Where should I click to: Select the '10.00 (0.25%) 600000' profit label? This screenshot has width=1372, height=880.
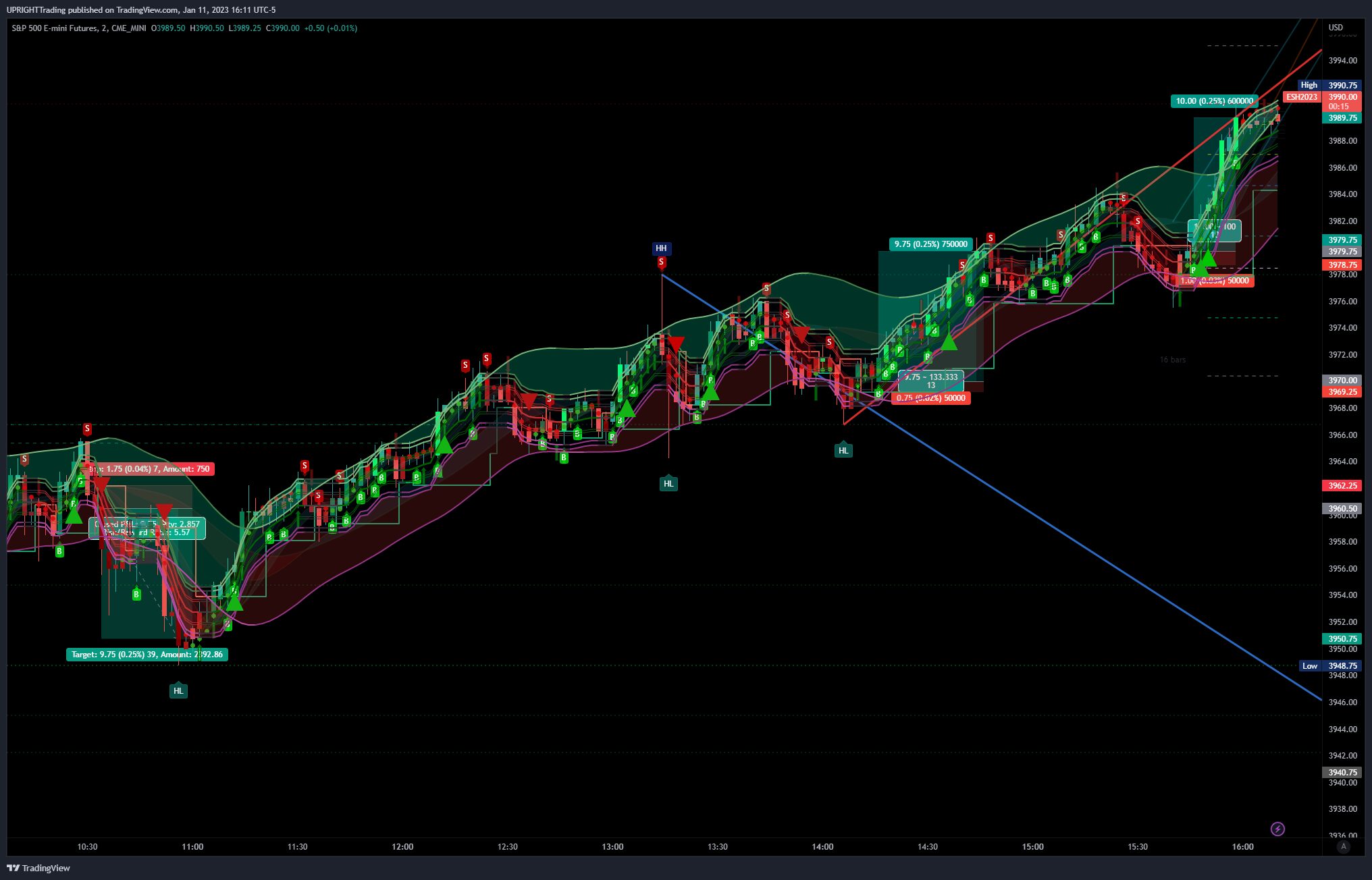click(x=1214, y=101)
